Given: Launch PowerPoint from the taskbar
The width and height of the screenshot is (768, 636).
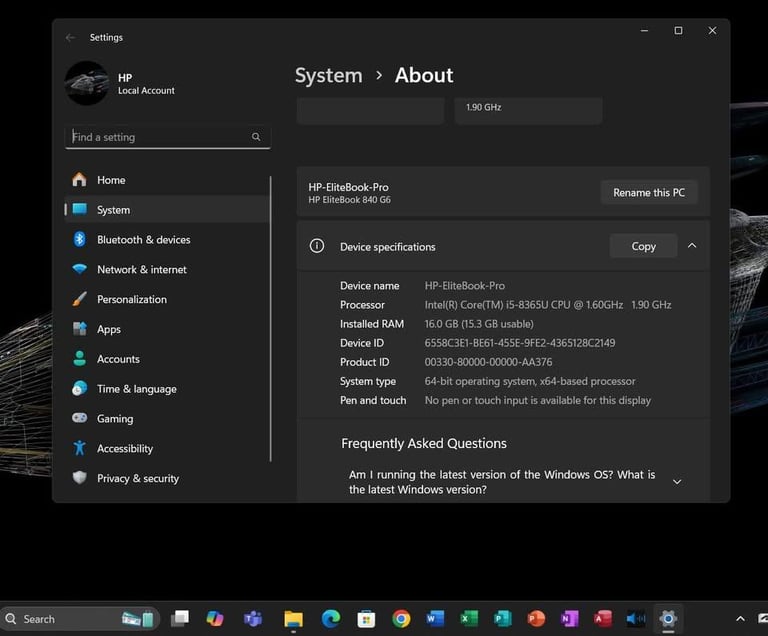Looking at the screenshot, I should pyautogui.click(x=536, y=618).
